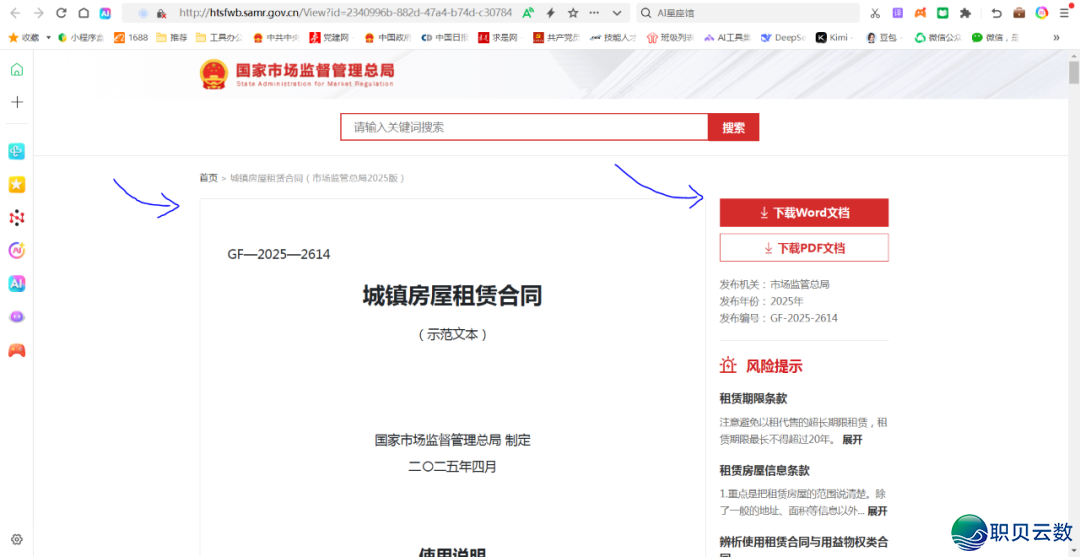Open the 技能人才 bookmark
Image resolution: width=1080 pixels, height=557 pixels.
pos(613,37)
